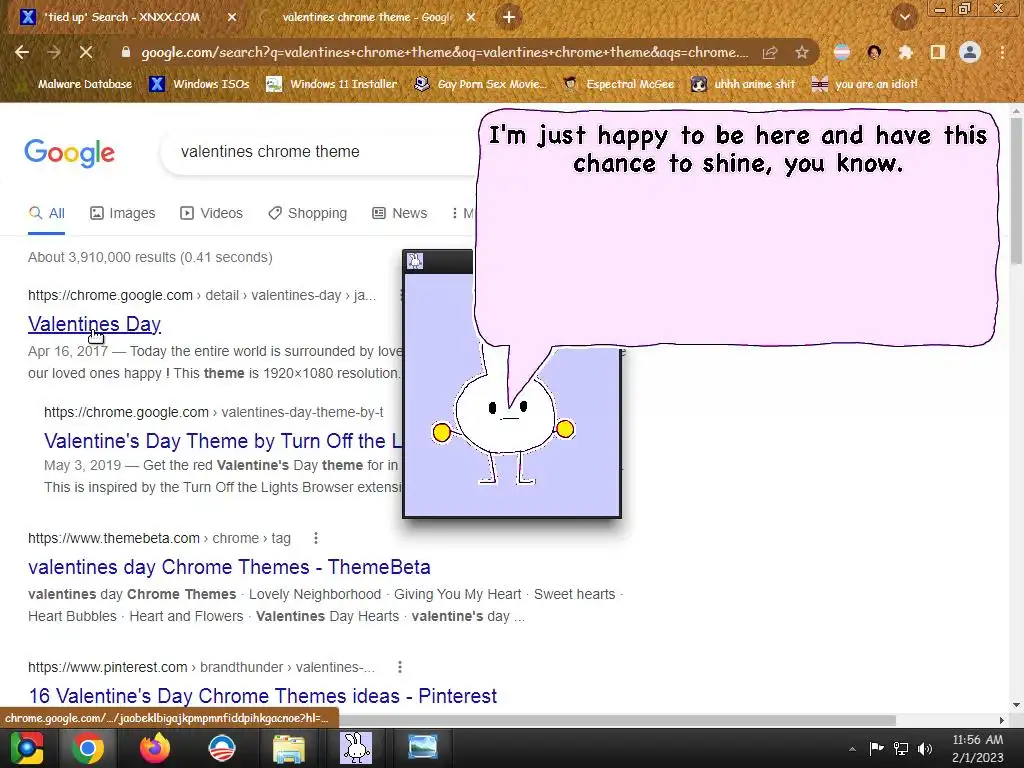Click the scroll right arrow on horizontal scrollbar
The height and width of the screenshot is (768, 1024).
pyautogui.click(x=1002, y=720)
